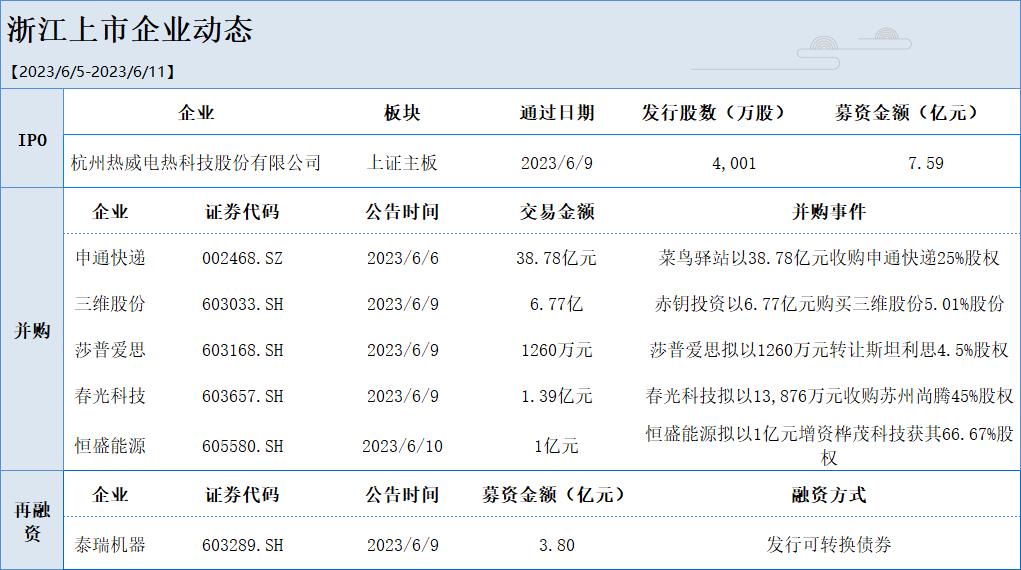Click the 菜鸟驿站 acquisition description
This screenshot has width=1021, height=570.
pos(828,258)
